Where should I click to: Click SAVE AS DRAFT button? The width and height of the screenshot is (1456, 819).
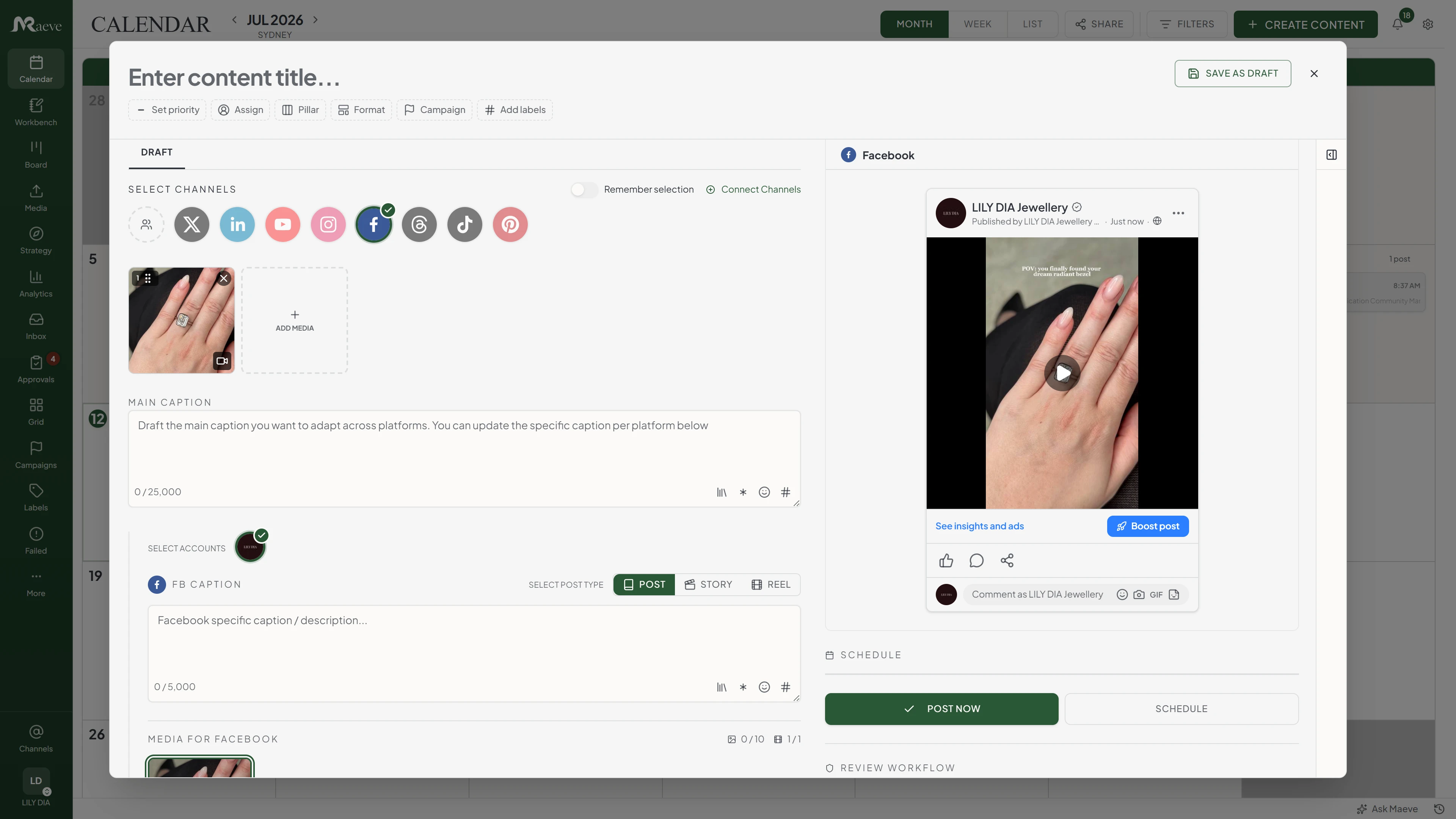click(1232, 74)
